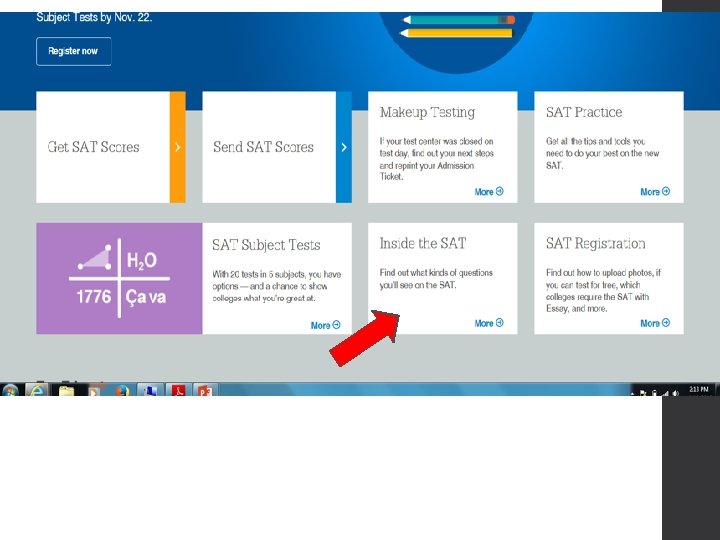Click the 'Find out what kinds of questions' description
The image size is (720, 540).
436,279
